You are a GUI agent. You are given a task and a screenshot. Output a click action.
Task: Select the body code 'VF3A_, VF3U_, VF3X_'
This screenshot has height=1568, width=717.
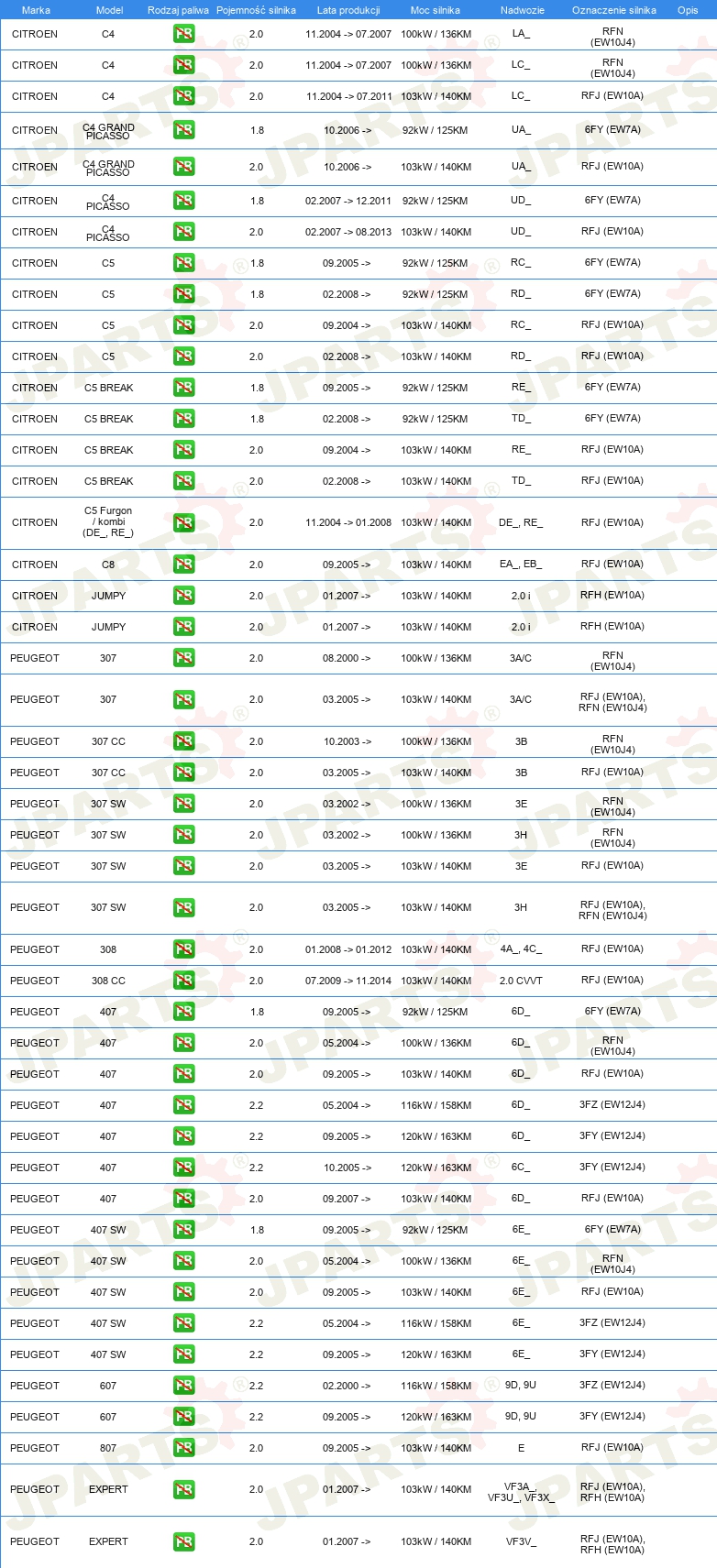[521, 1492]
